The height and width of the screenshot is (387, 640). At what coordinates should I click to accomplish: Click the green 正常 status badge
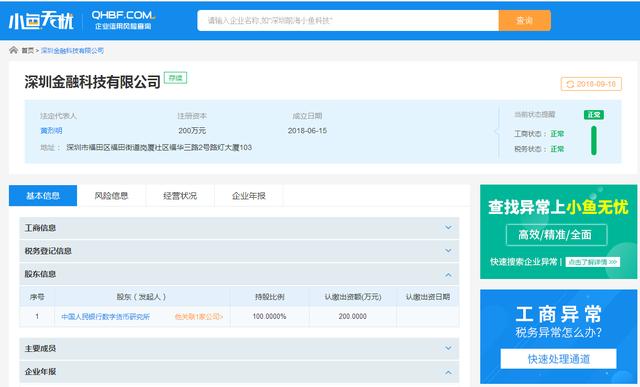coord(594,115)
